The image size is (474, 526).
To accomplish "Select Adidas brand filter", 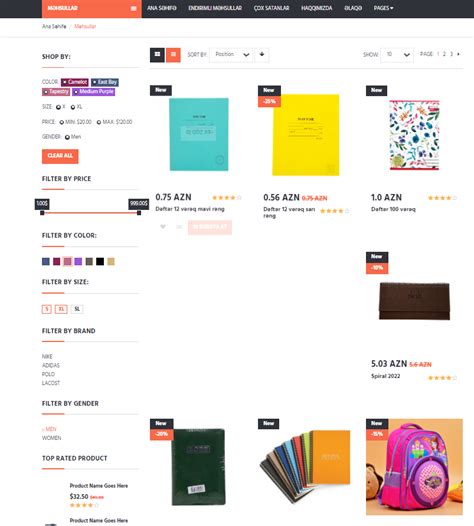I will tap(51, 365).
